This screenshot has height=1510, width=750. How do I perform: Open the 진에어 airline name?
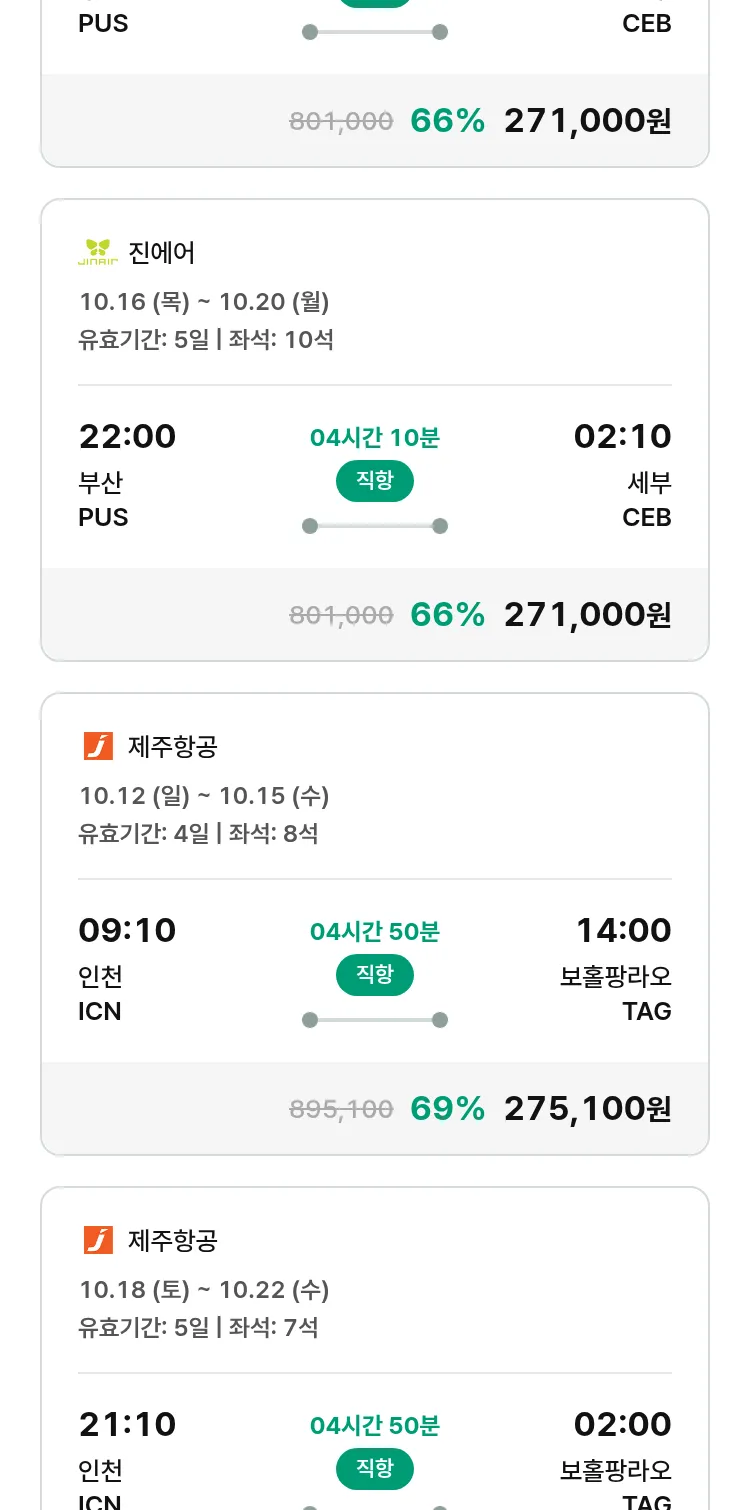(162, 253)
